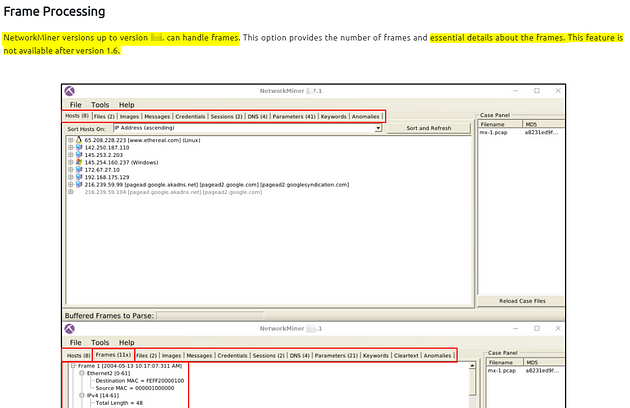Select DNS (4) tab in upper window
Viewport: 630px width, 408px height.
point(258,117)
